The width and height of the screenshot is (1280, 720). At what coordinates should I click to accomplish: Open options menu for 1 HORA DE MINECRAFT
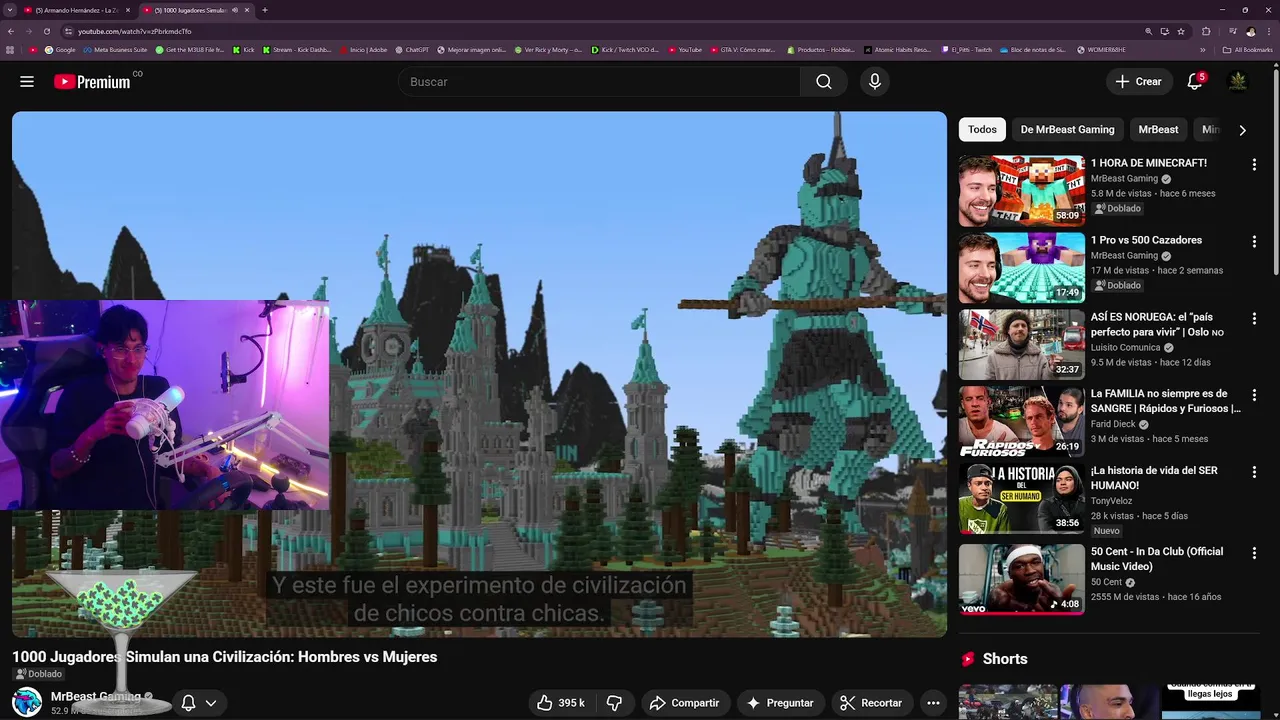[x=1254, y=164]
